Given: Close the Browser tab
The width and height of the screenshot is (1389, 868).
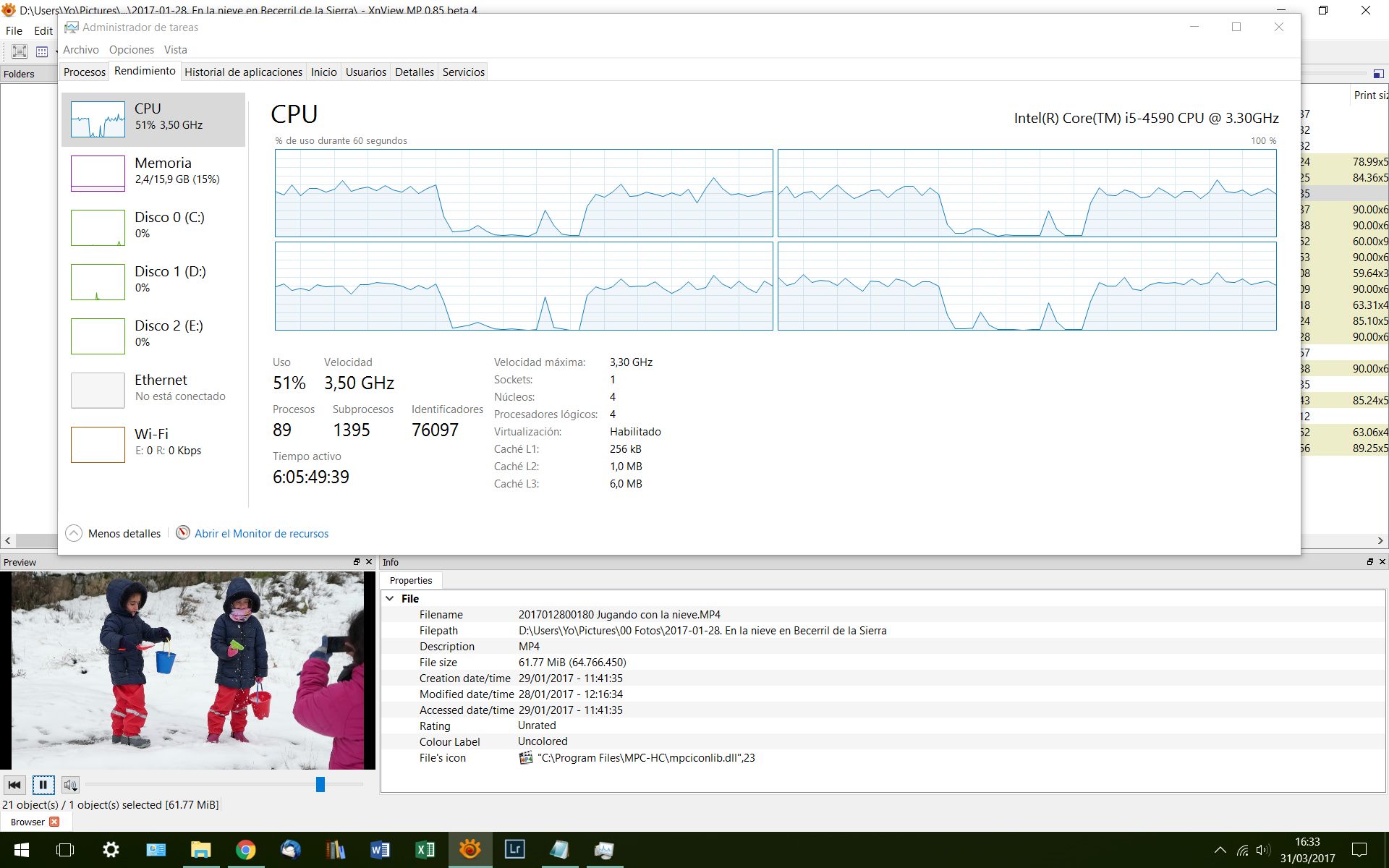Looking at the screenshot, I should [54, 822].
